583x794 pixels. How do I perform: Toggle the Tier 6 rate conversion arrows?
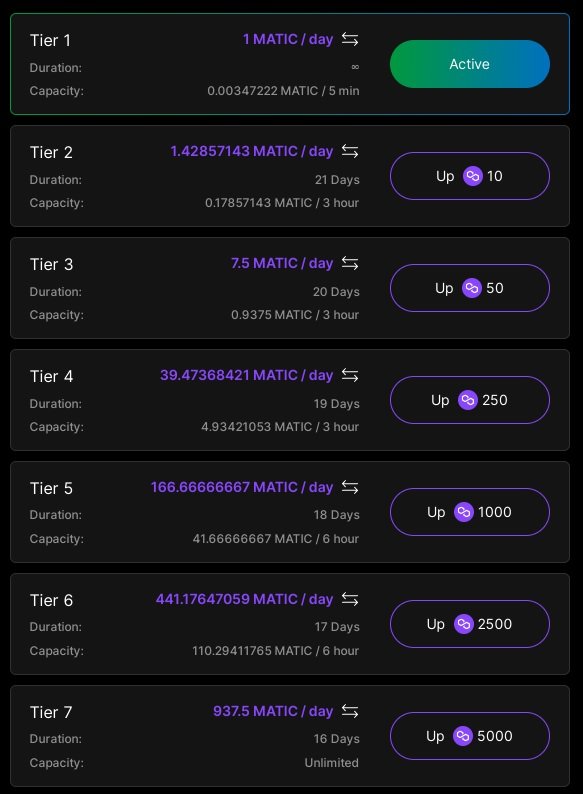point(350,599)
